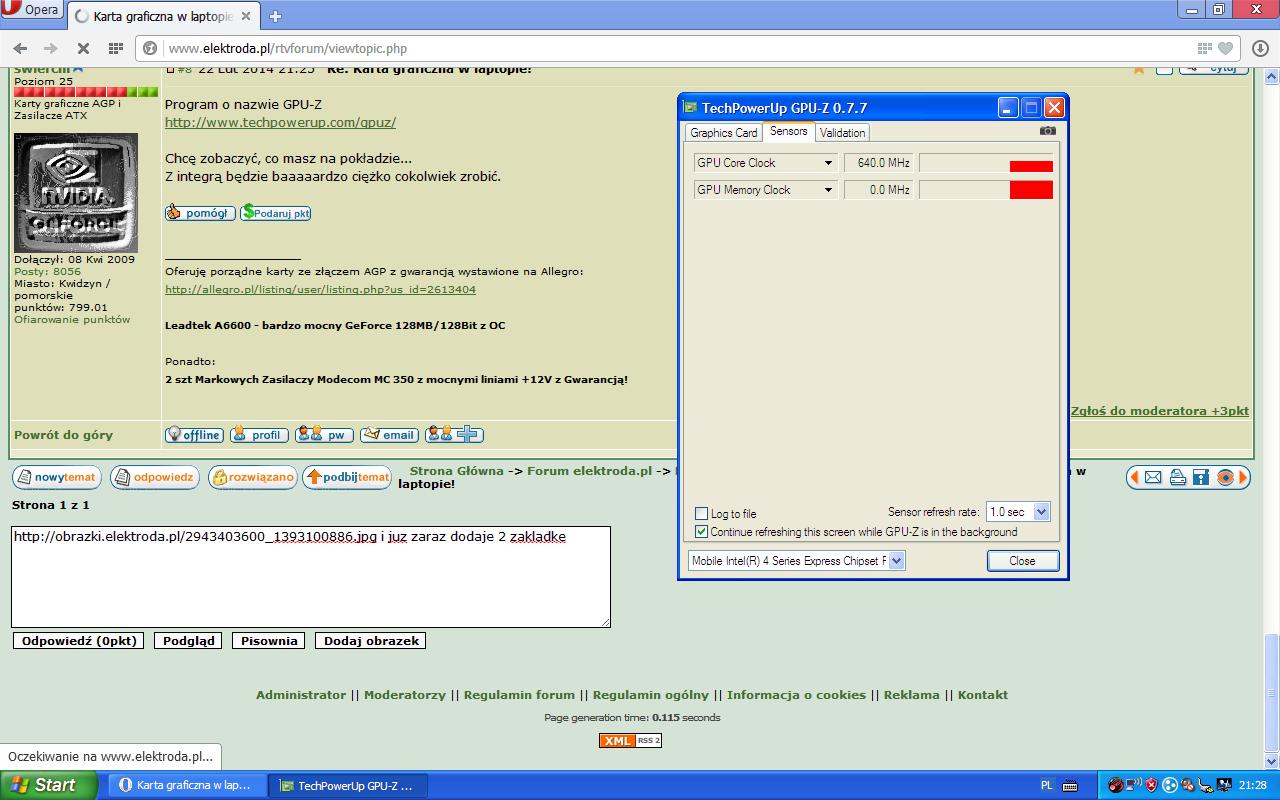
Task: Switch to TechPowerUp GPU-Z taskbar button
Action: point(349,786)
